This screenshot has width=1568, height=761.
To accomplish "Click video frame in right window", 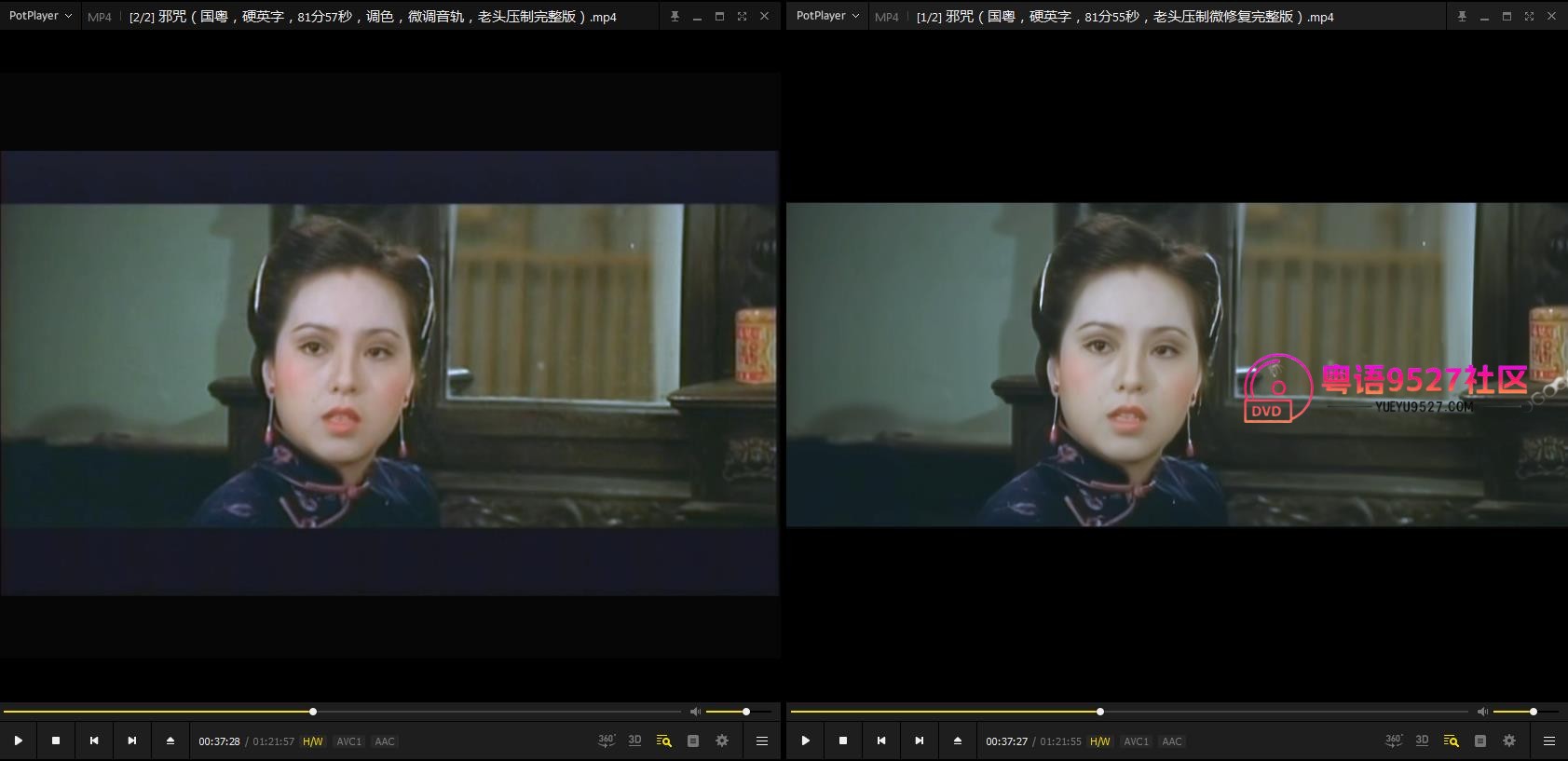I will click(1177, 364).
